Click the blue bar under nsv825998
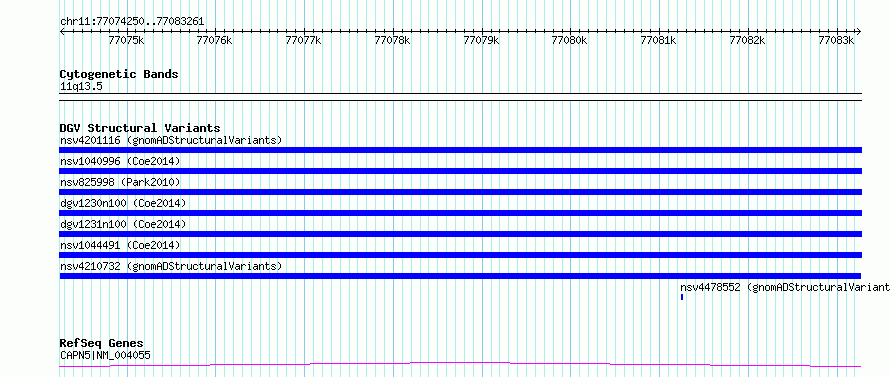The height and width of the screenshot is (377, 890). point(460,192)
